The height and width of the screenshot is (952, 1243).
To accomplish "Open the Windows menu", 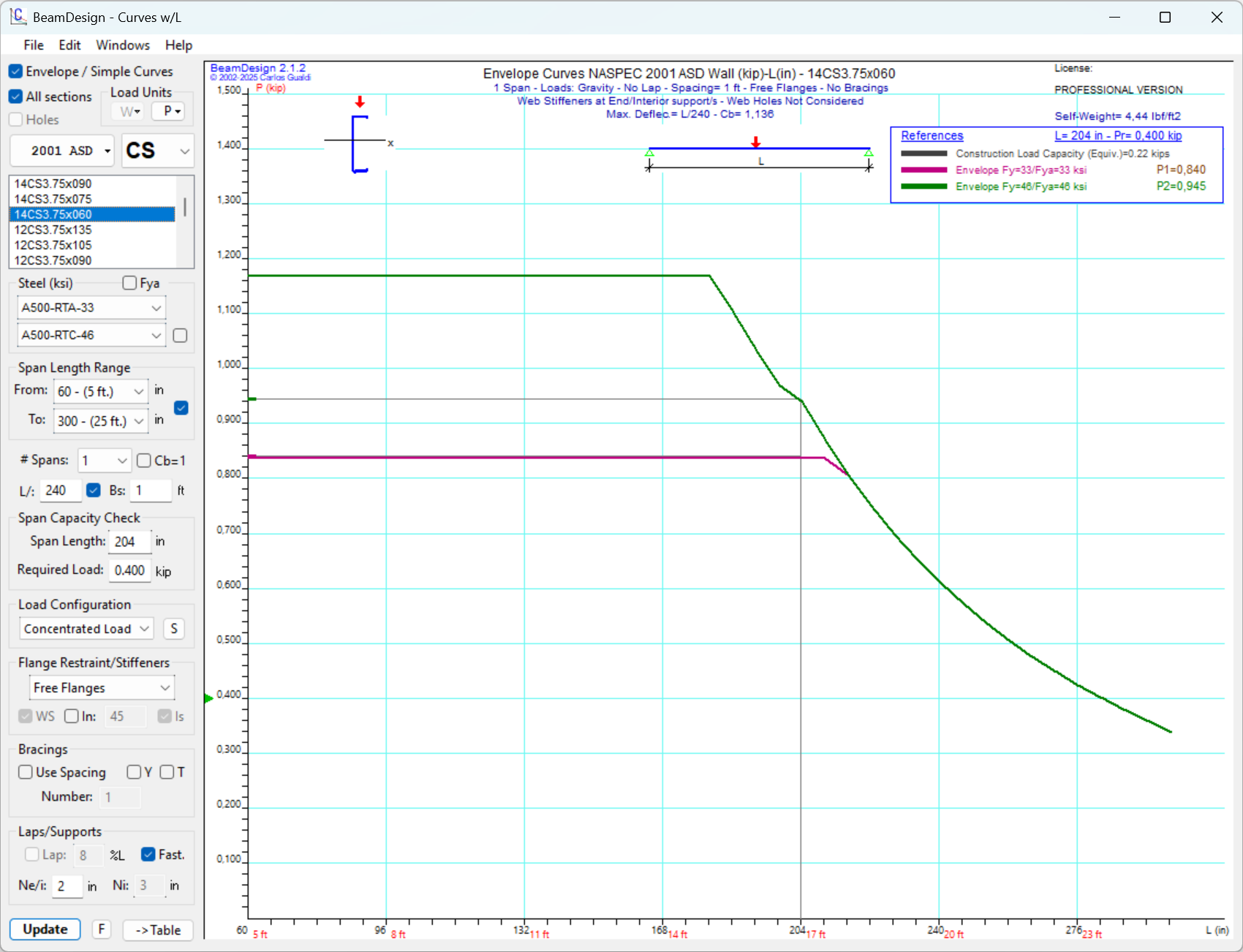I will 122,45.
